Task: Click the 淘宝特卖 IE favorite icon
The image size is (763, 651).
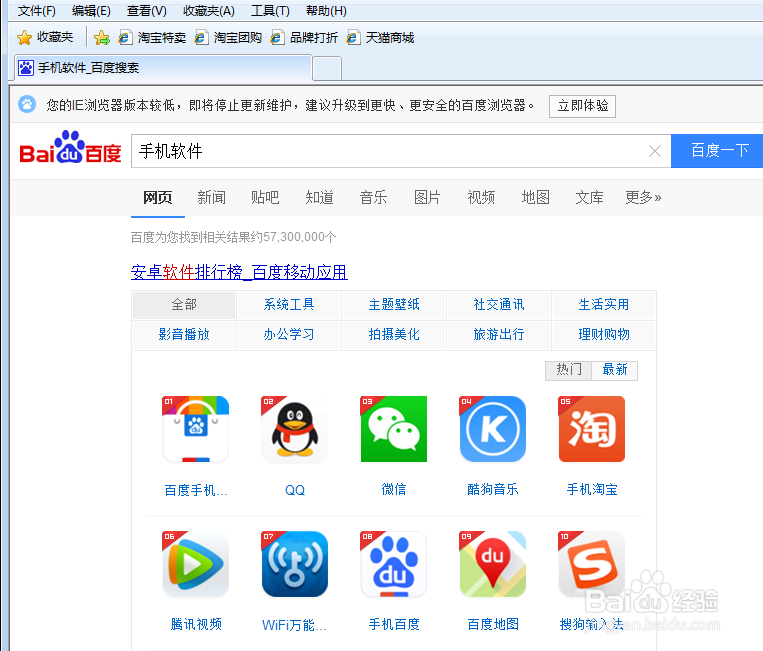Action: (126, 37)
